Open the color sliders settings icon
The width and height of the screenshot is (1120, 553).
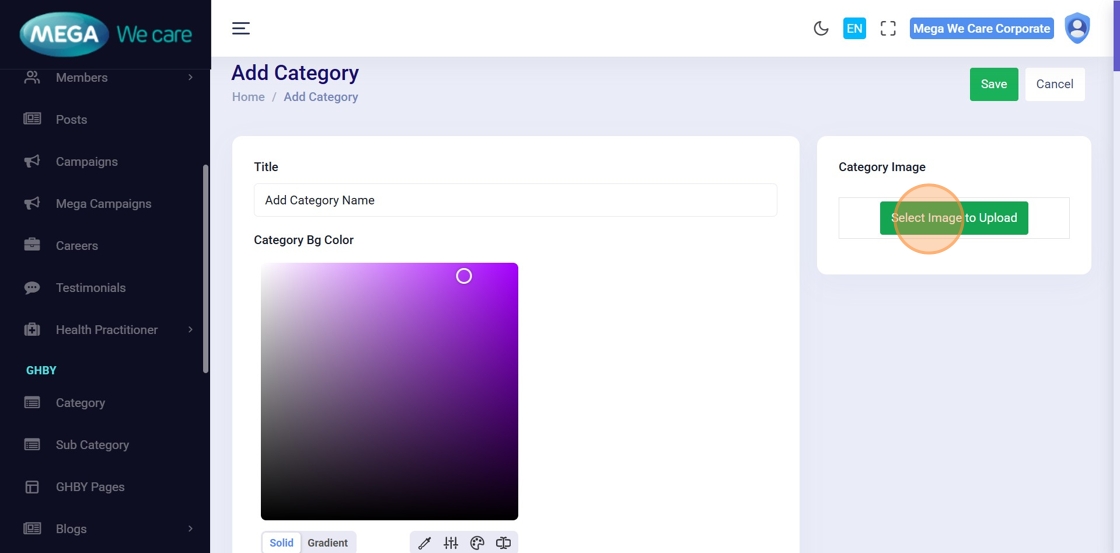pos(451,543)
